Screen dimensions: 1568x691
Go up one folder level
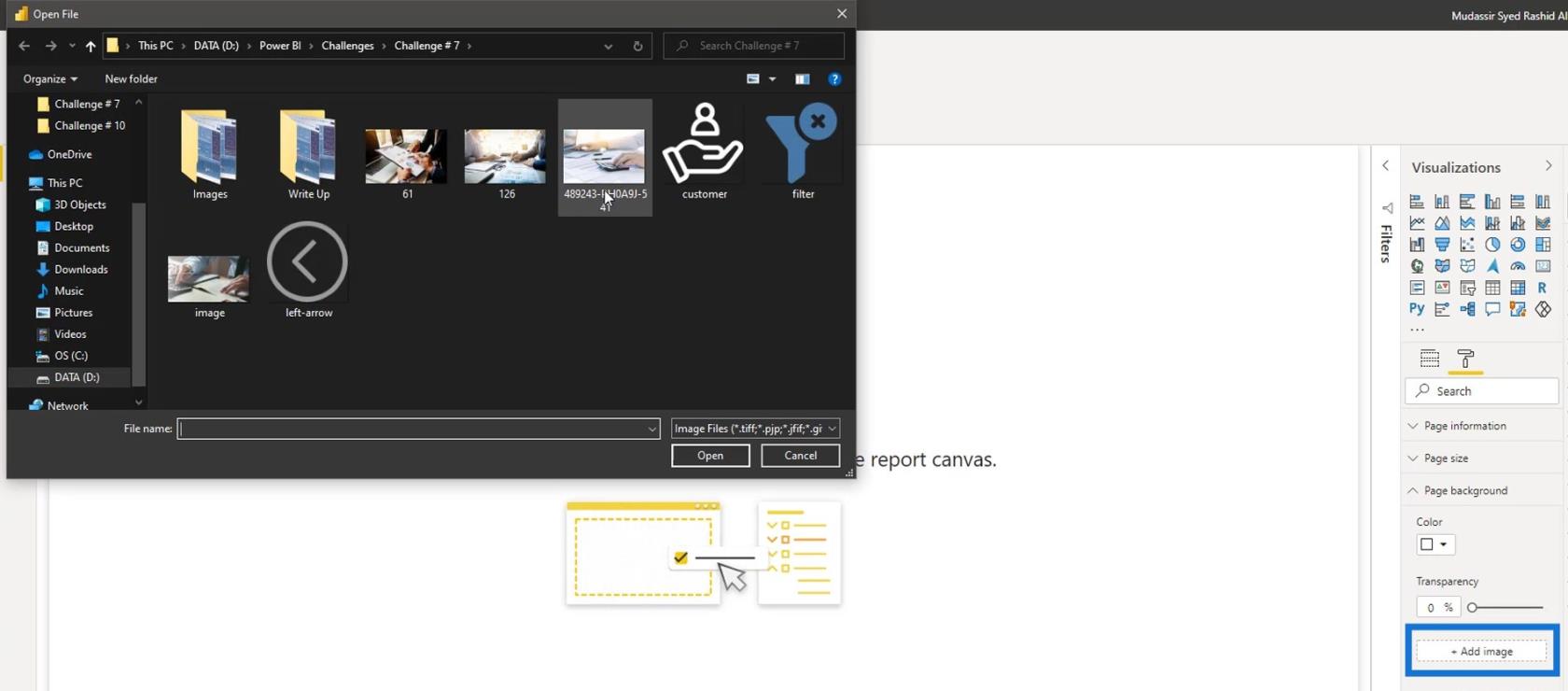pyautogui.click(x=91, y=46)
